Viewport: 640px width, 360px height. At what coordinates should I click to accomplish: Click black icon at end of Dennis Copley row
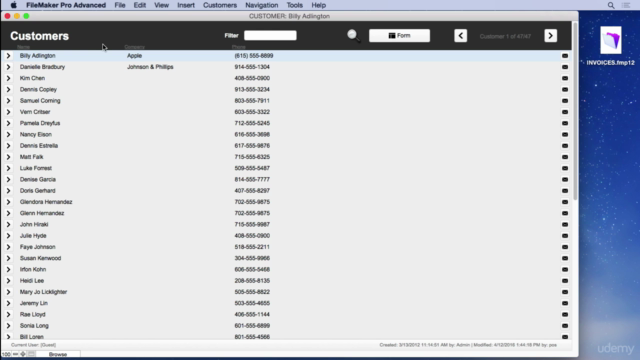click(565, 89)
